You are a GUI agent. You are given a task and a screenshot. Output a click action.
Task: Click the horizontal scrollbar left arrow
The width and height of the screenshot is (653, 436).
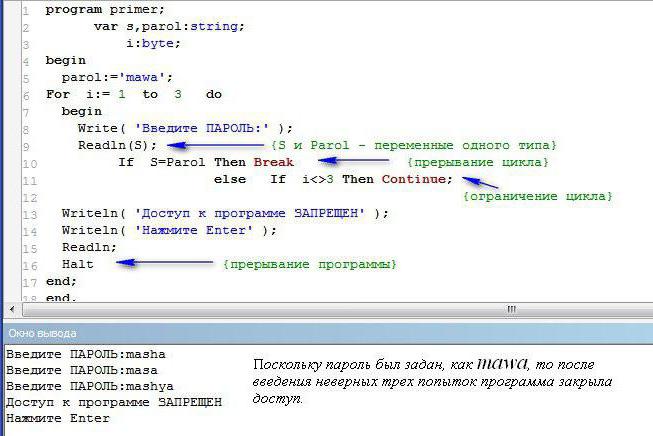tap(12, 309)
